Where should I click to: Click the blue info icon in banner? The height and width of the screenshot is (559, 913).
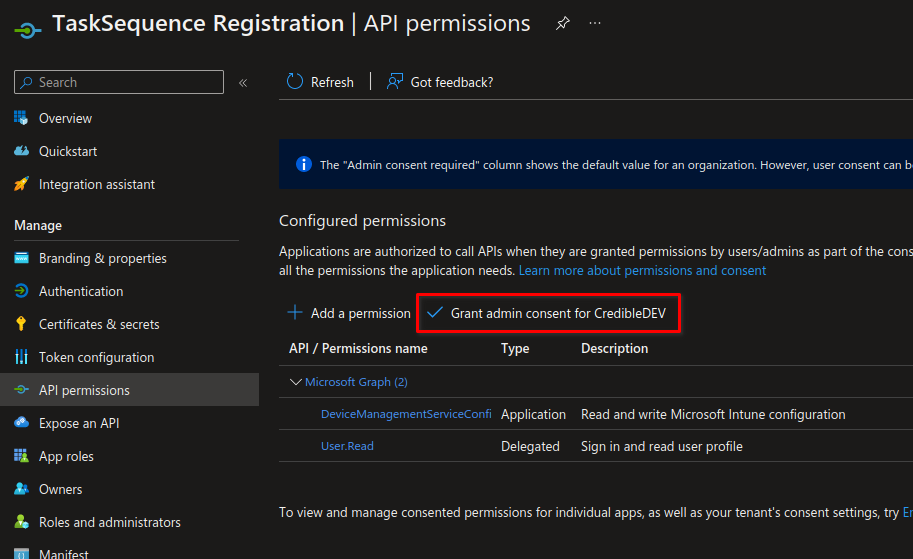pyautogui.click(x=304, y=164)
